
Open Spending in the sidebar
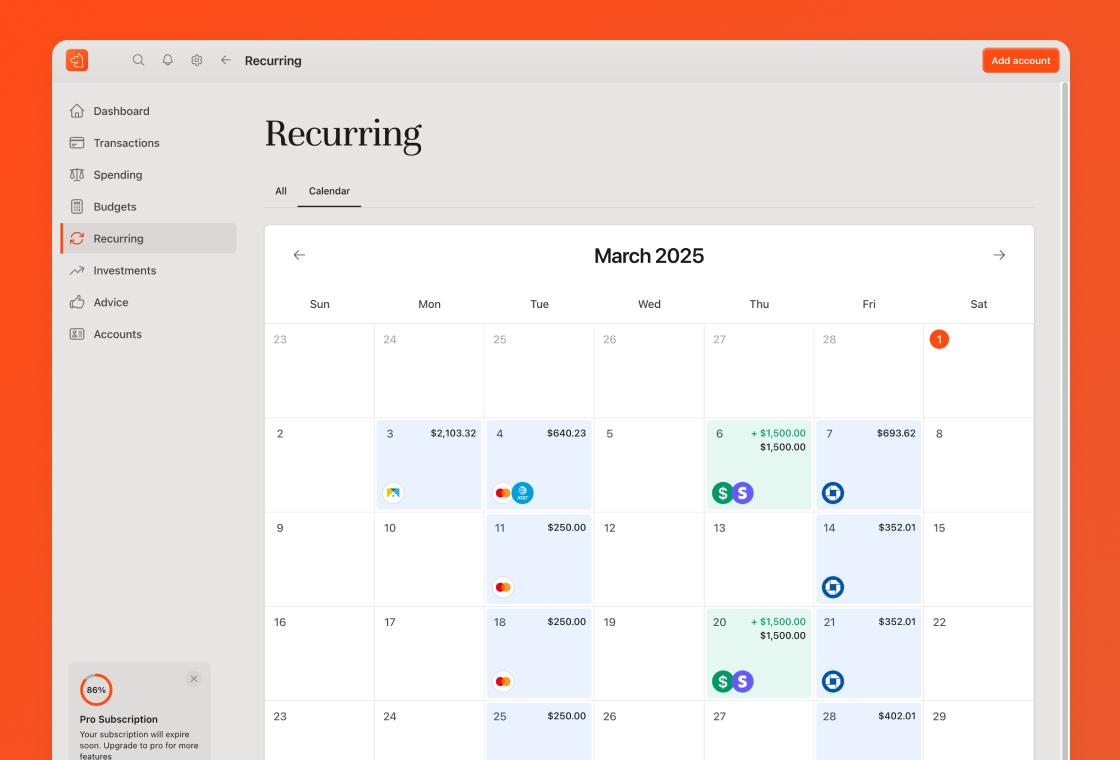149,175
